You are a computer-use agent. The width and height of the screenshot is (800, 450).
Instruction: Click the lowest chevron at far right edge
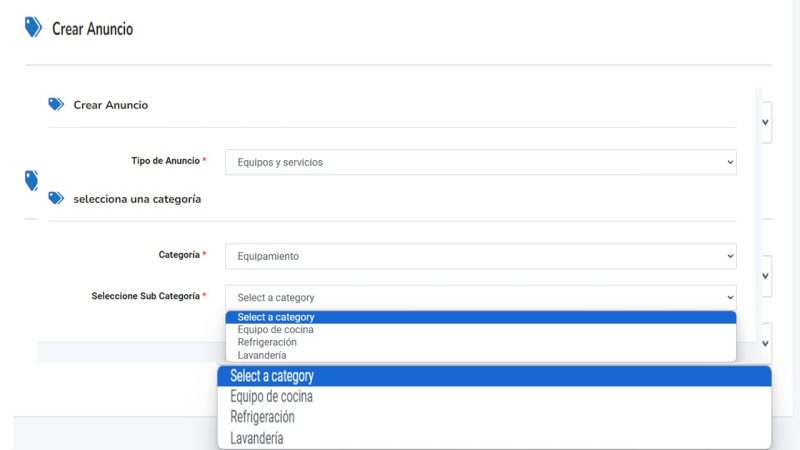tap(765, 343)
